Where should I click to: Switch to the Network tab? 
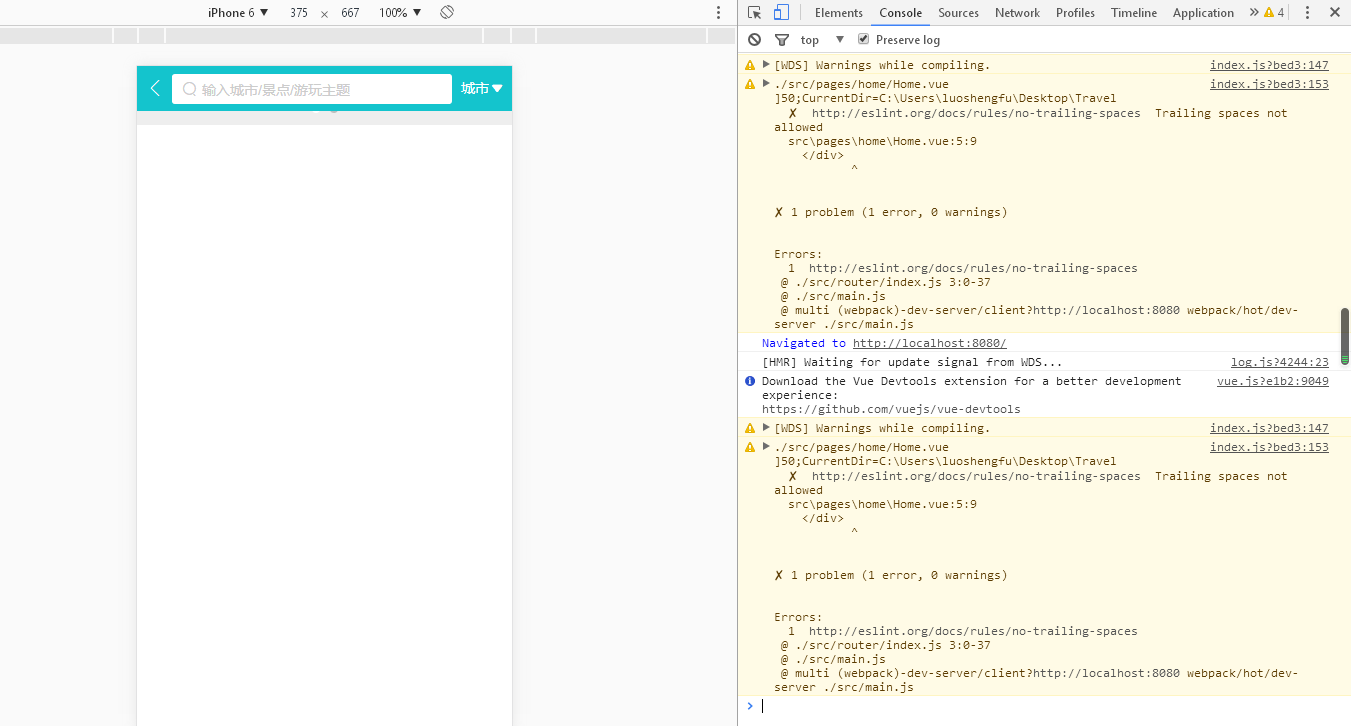(1017, 13)
